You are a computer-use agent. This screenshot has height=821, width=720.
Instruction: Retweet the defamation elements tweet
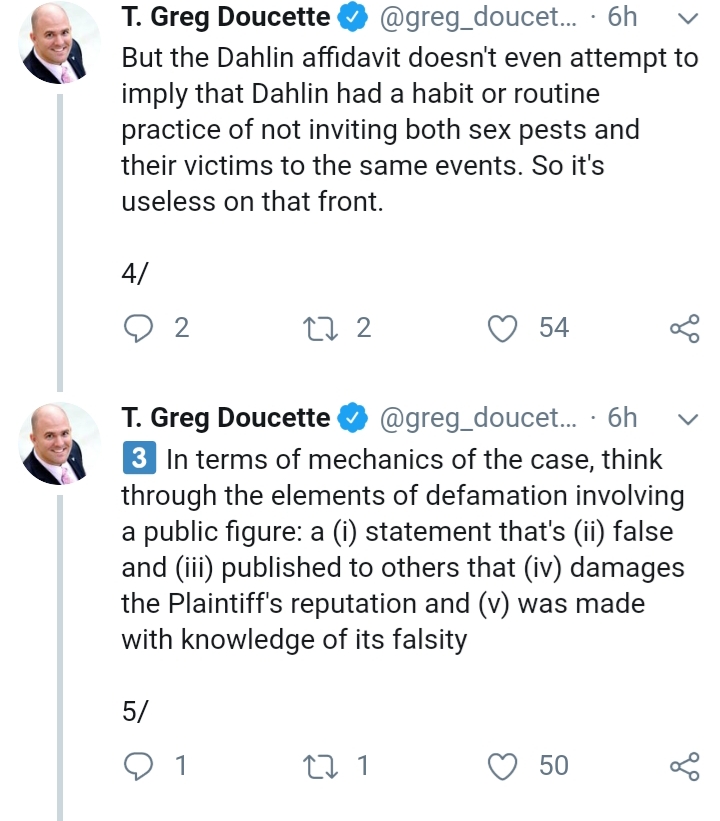(x=320, y=767)
